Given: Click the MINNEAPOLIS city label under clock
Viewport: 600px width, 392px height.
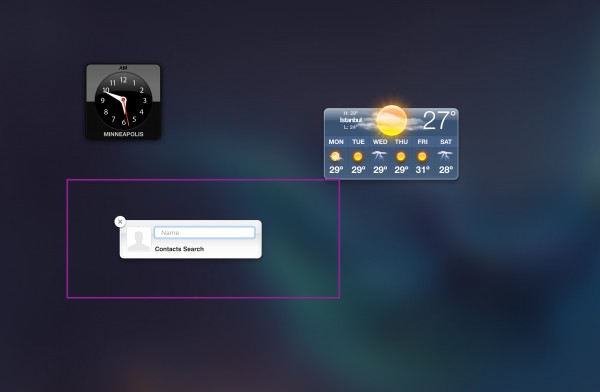Looking at the screenshot, I should click(x=123, y=134).
